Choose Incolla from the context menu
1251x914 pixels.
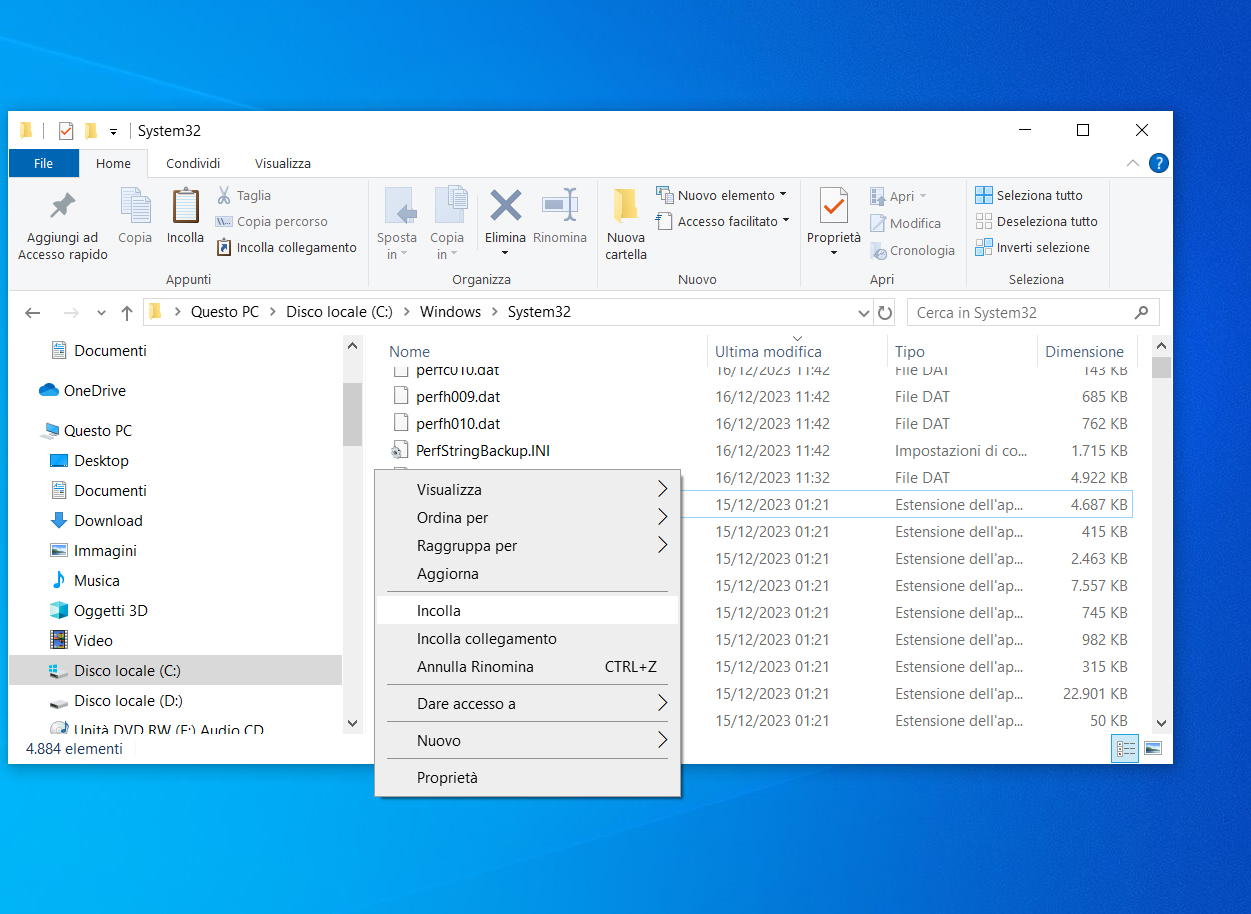pos(439,610)
